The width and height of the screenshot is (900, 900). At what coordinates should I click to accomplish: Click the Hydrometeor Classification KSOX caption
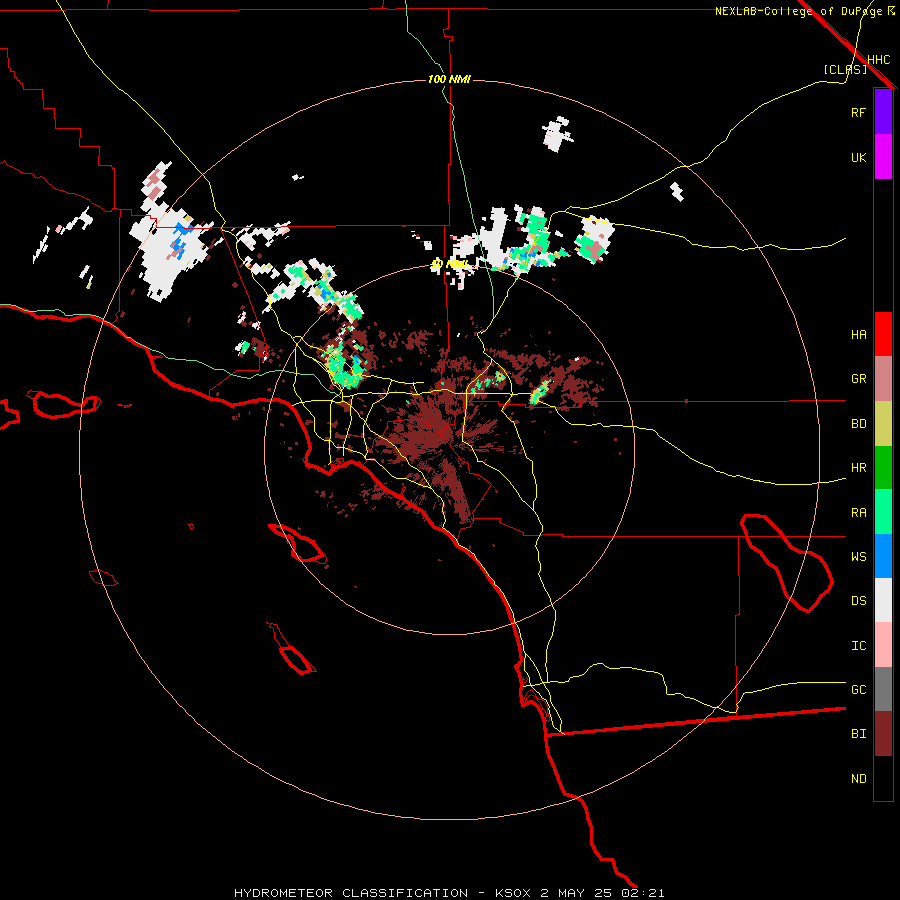pos(449,893)
